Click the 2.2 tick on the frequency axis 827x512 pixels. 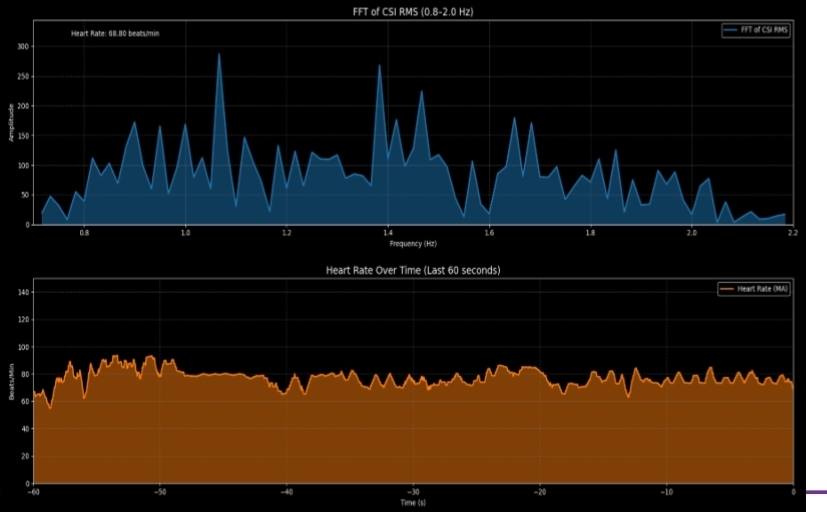792,233
